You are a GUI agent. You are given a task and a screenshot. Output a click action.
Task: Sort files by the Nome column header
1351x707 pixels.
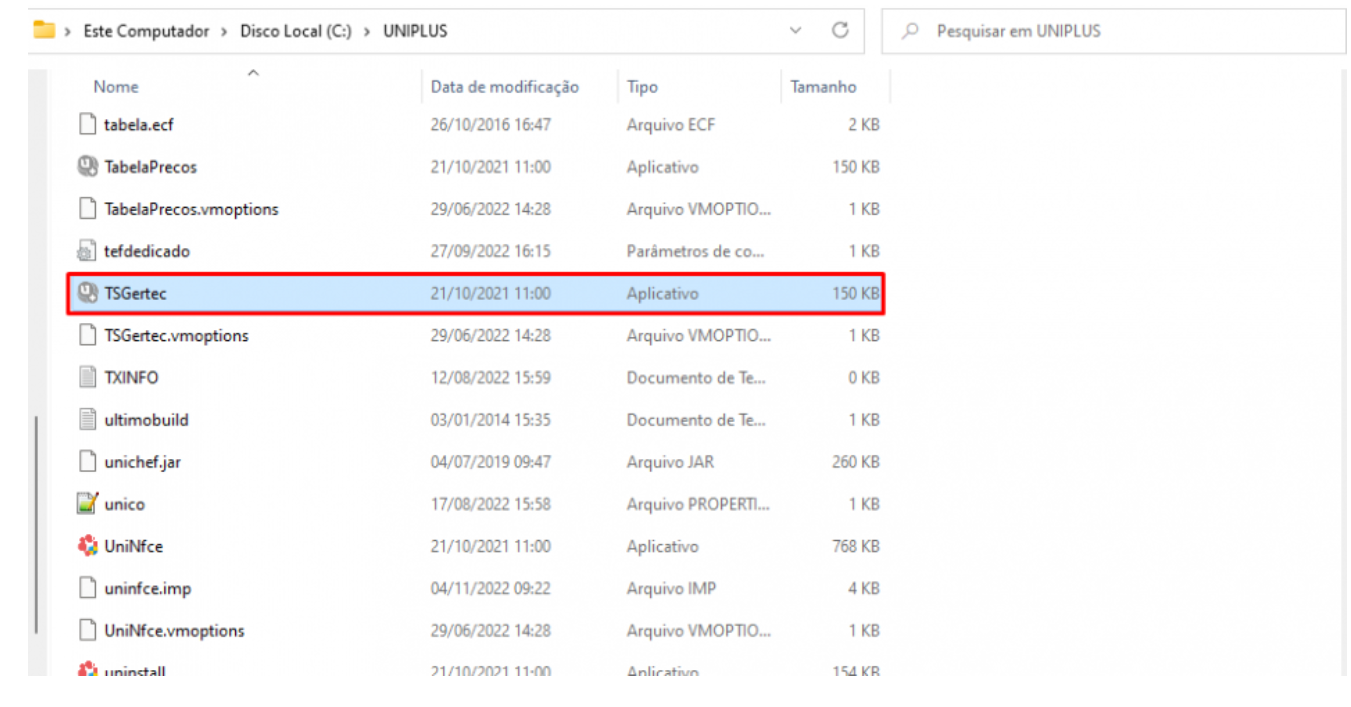[x=116, y=87]
